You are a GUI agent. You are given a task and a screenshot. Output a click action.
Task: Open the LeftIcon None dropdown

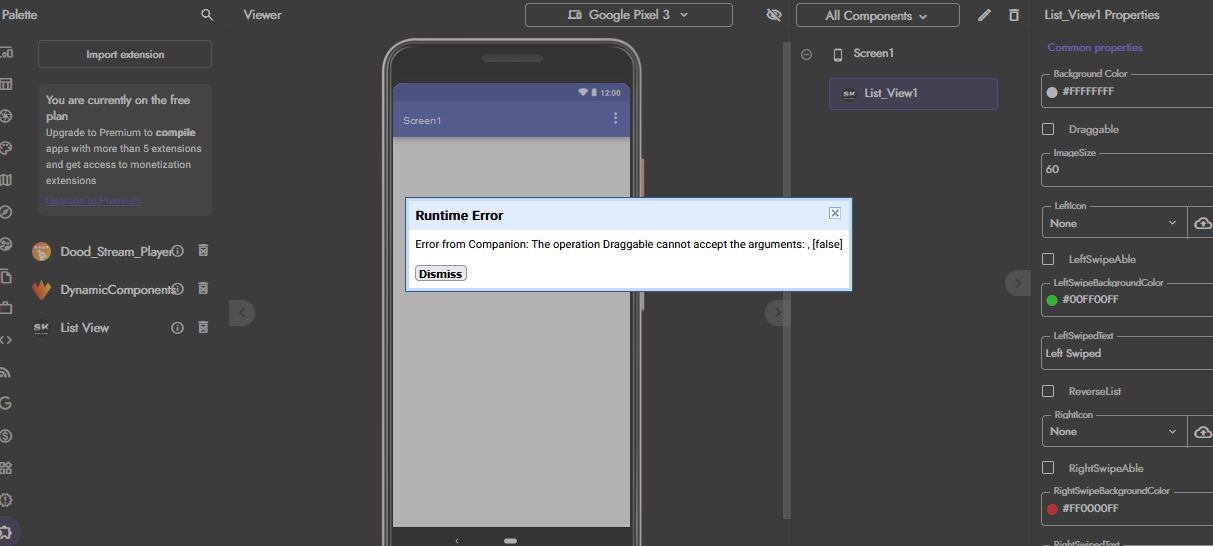[1113, 223]
